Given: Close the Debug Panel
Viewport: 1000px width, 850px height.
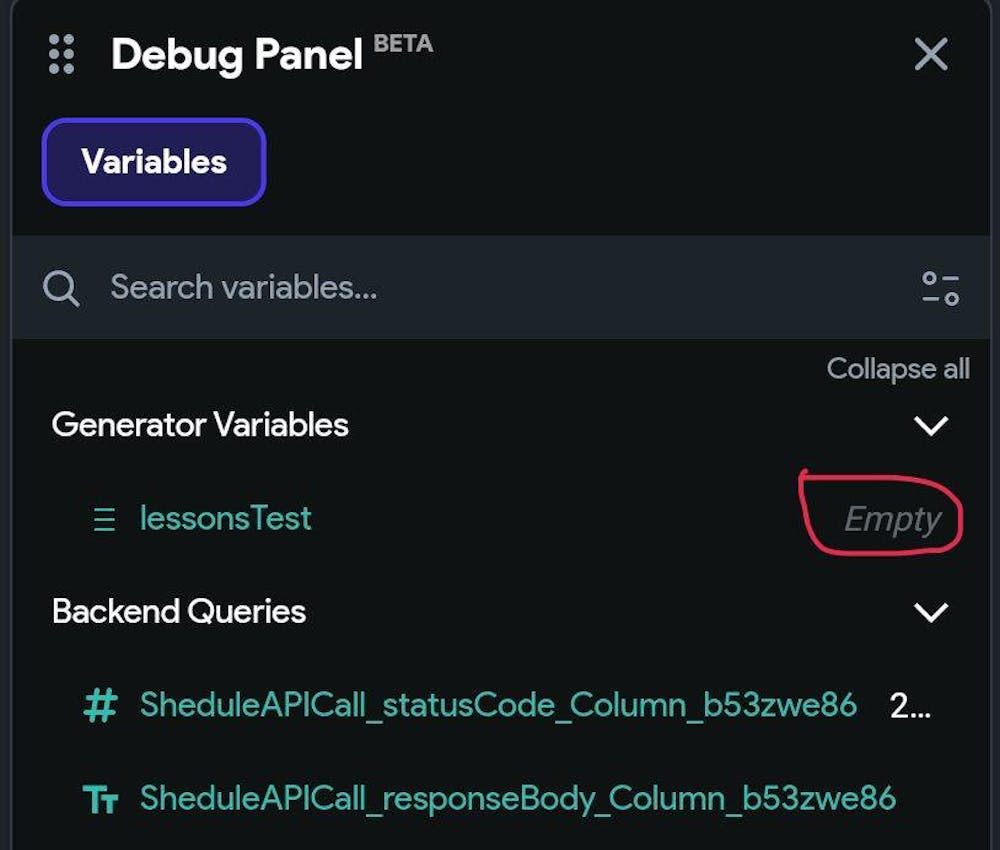Looking at the screenshot, I should (930, 54).
